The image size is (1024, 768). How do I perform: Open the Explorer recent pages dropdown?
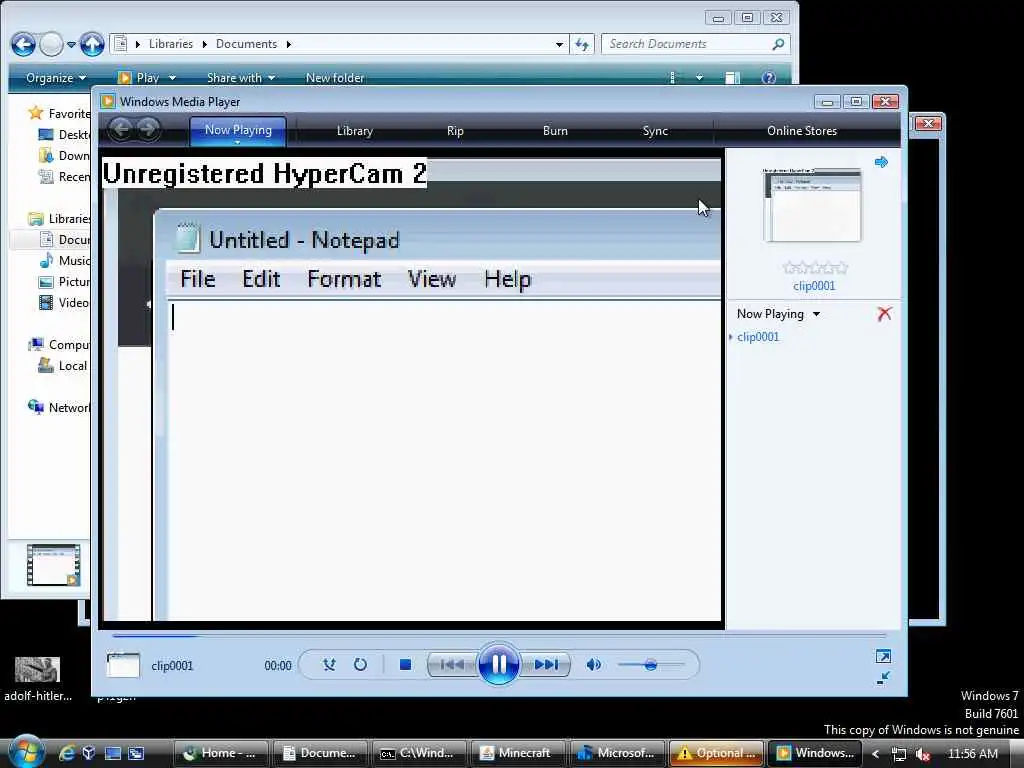(71, 44)
